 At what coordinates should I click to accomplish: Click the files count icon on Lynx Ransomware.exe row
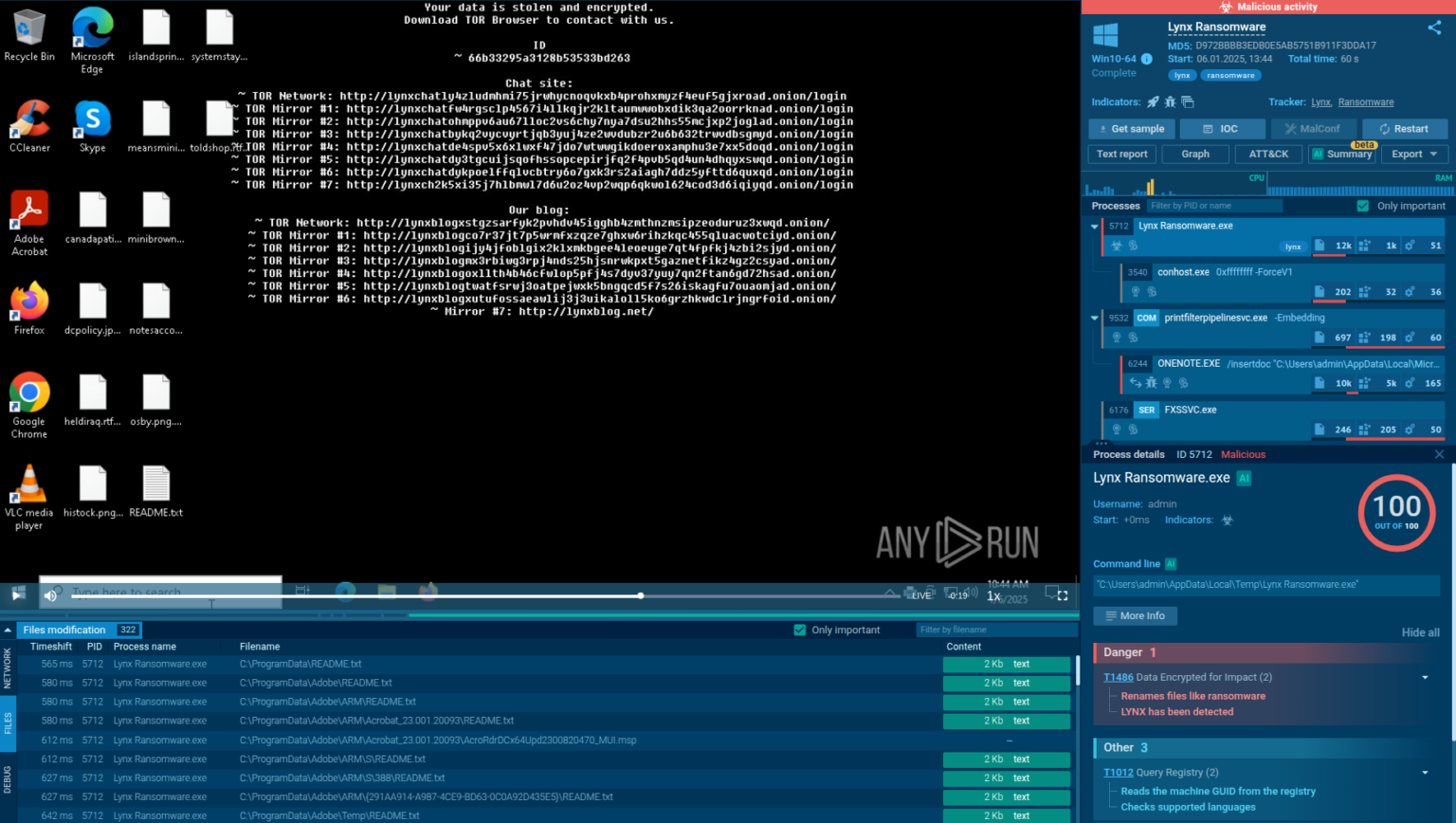[x=1320, y=246]
